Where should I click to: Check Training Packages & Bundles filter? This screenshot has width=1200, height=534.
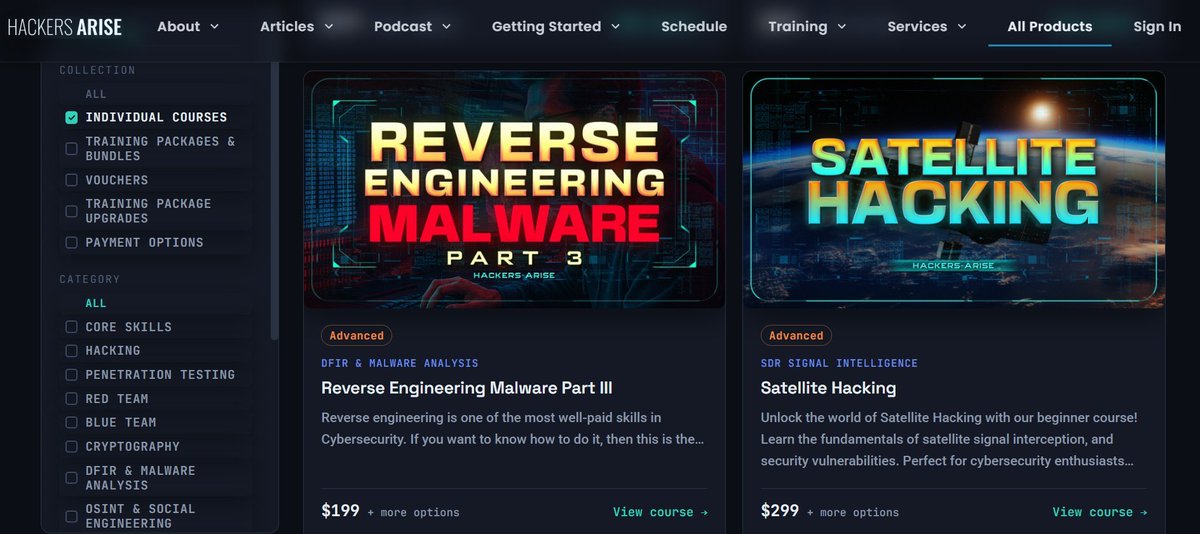(71, 149)
